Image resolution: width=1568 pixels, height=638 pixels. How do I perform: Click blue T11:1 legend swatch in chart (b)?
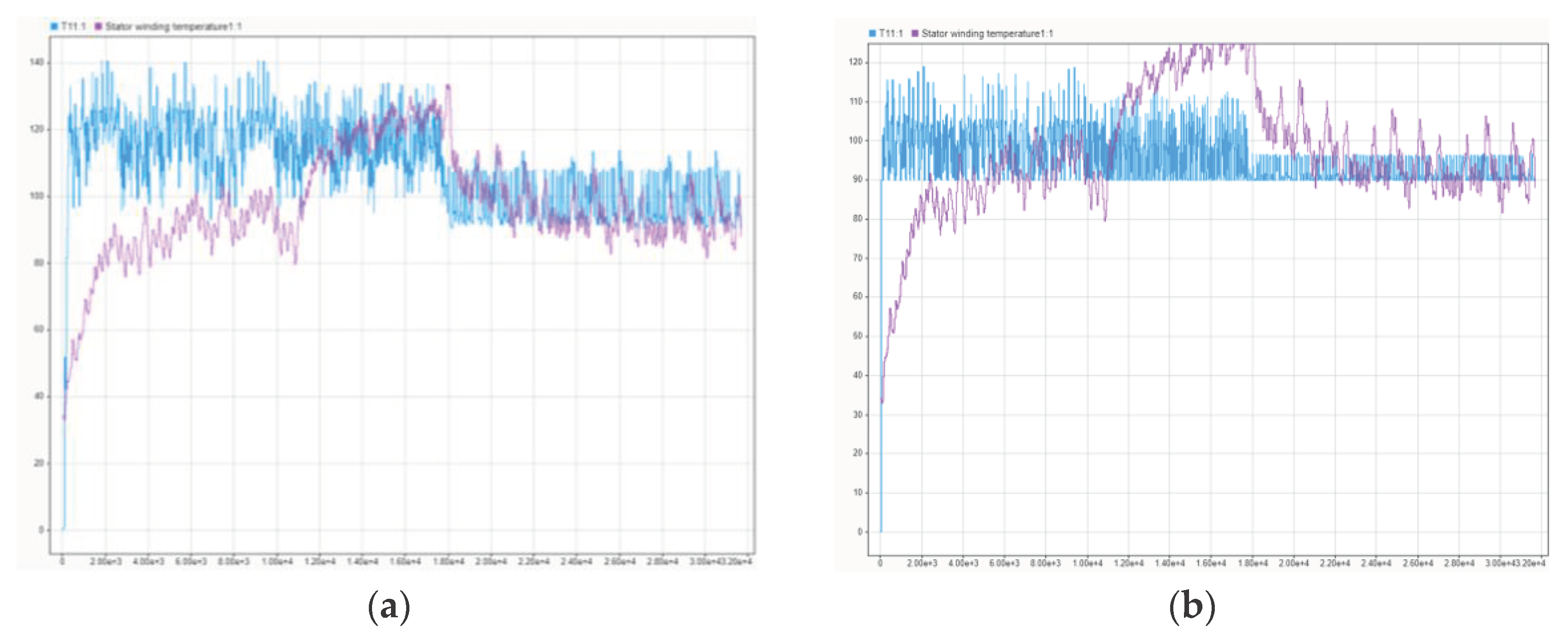tap(872, 34)
